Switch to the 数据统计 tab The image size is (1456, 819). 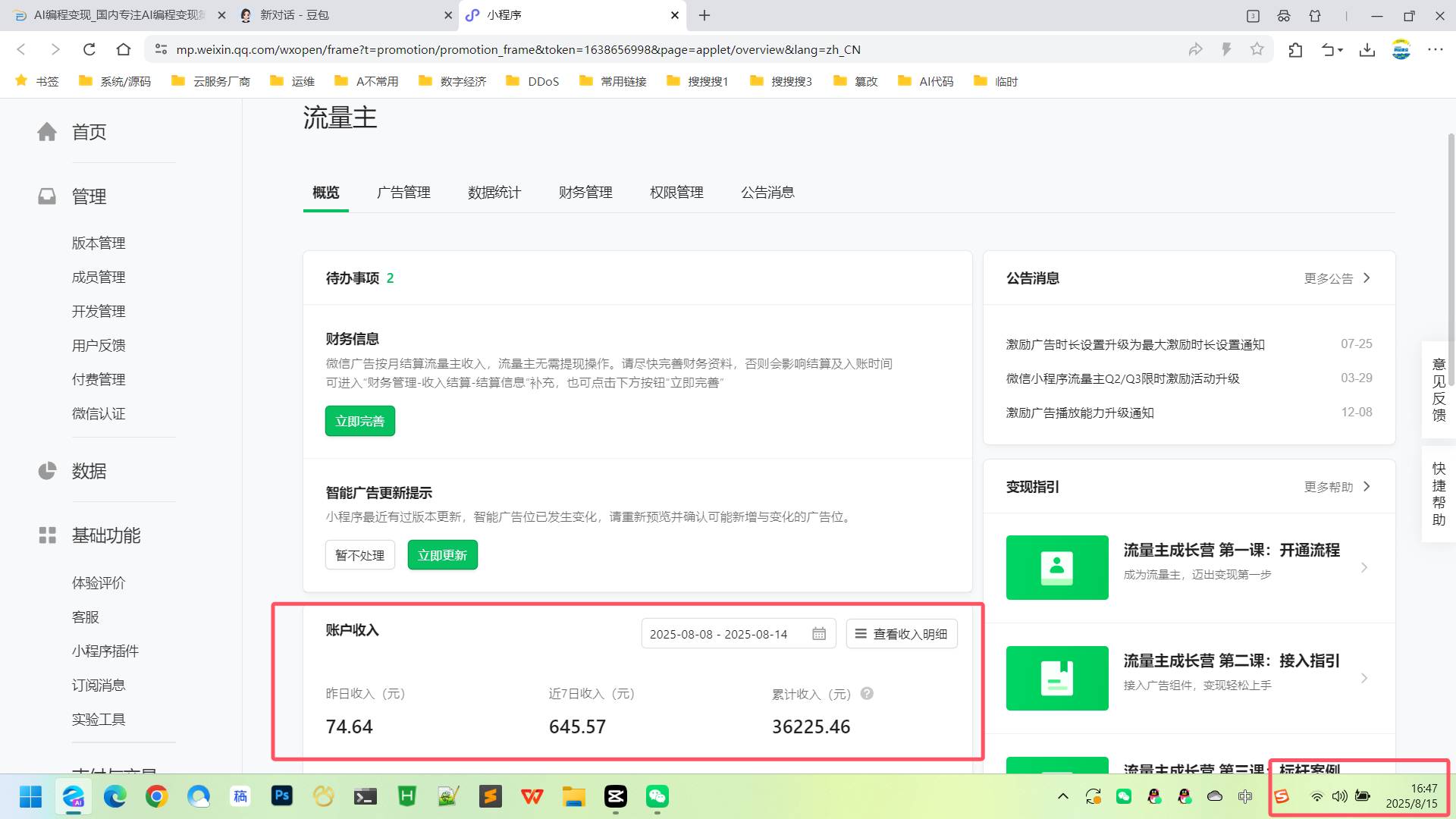click(494, 193)
